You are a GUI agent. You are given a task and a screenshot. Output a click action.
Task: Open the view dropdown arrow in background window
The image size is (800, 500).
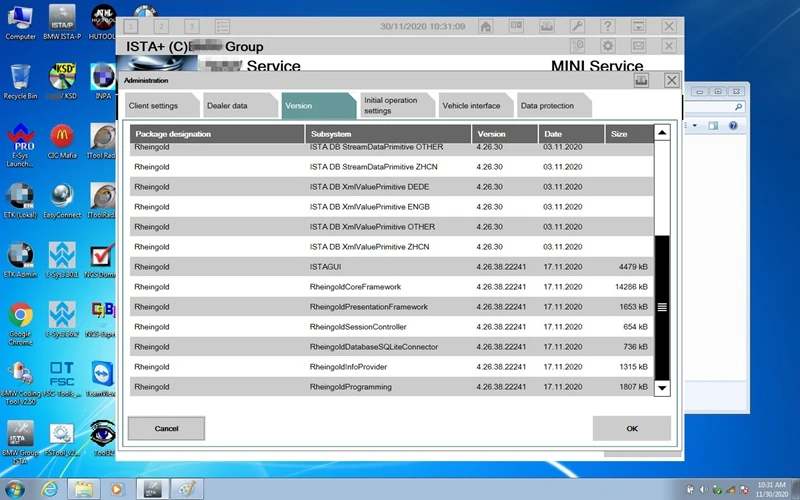694,126
